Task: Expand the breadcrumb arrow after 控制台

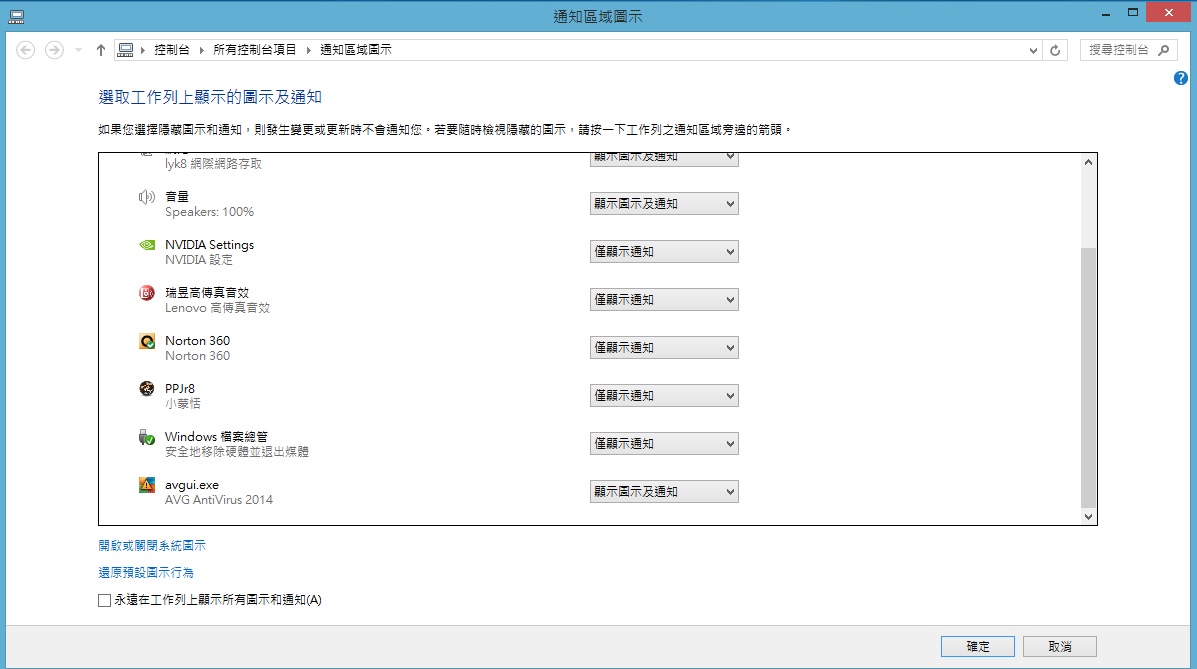Action: point(202,50)
